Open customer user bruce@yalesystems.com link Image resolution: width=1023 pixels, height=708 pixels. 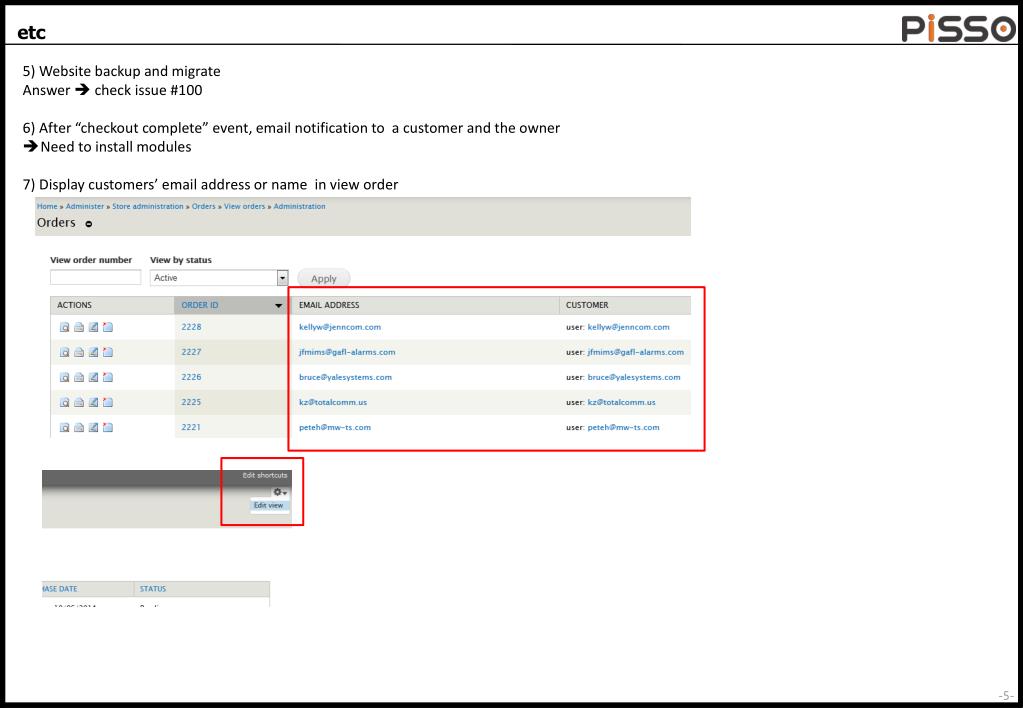634,377
